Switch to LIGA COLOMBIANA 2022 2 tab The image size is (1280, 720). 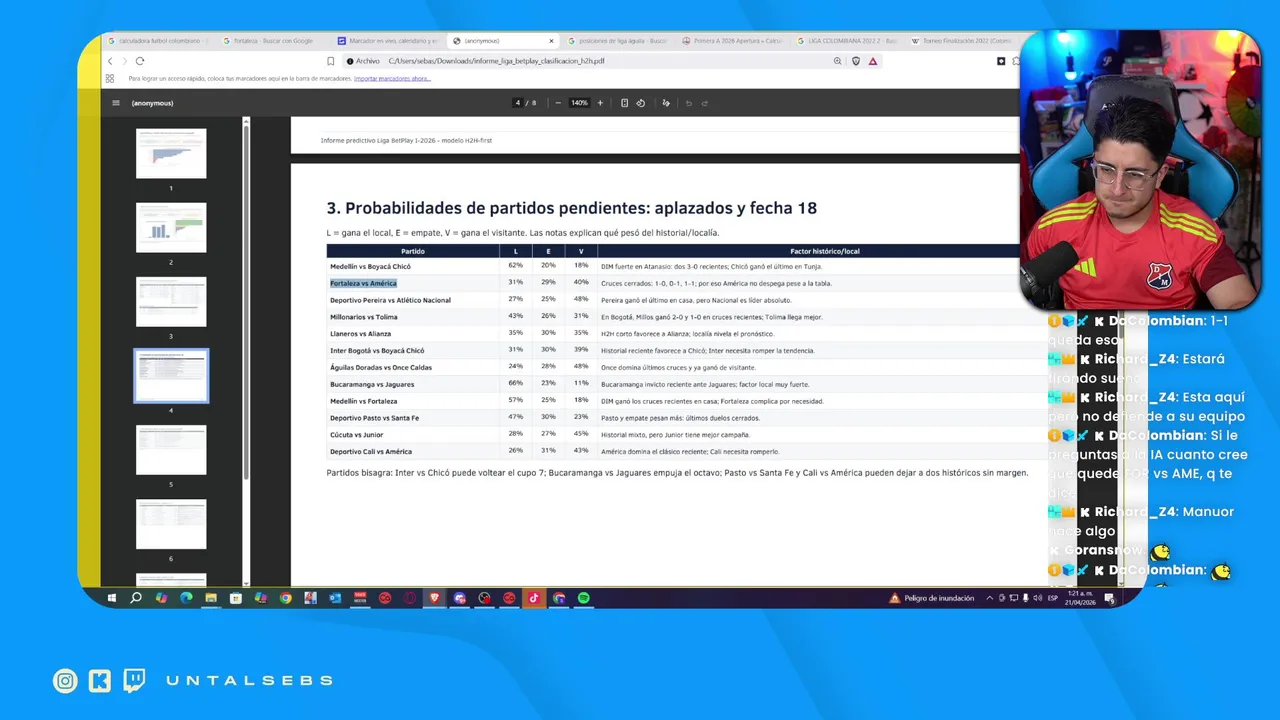[x=849, y=41]
